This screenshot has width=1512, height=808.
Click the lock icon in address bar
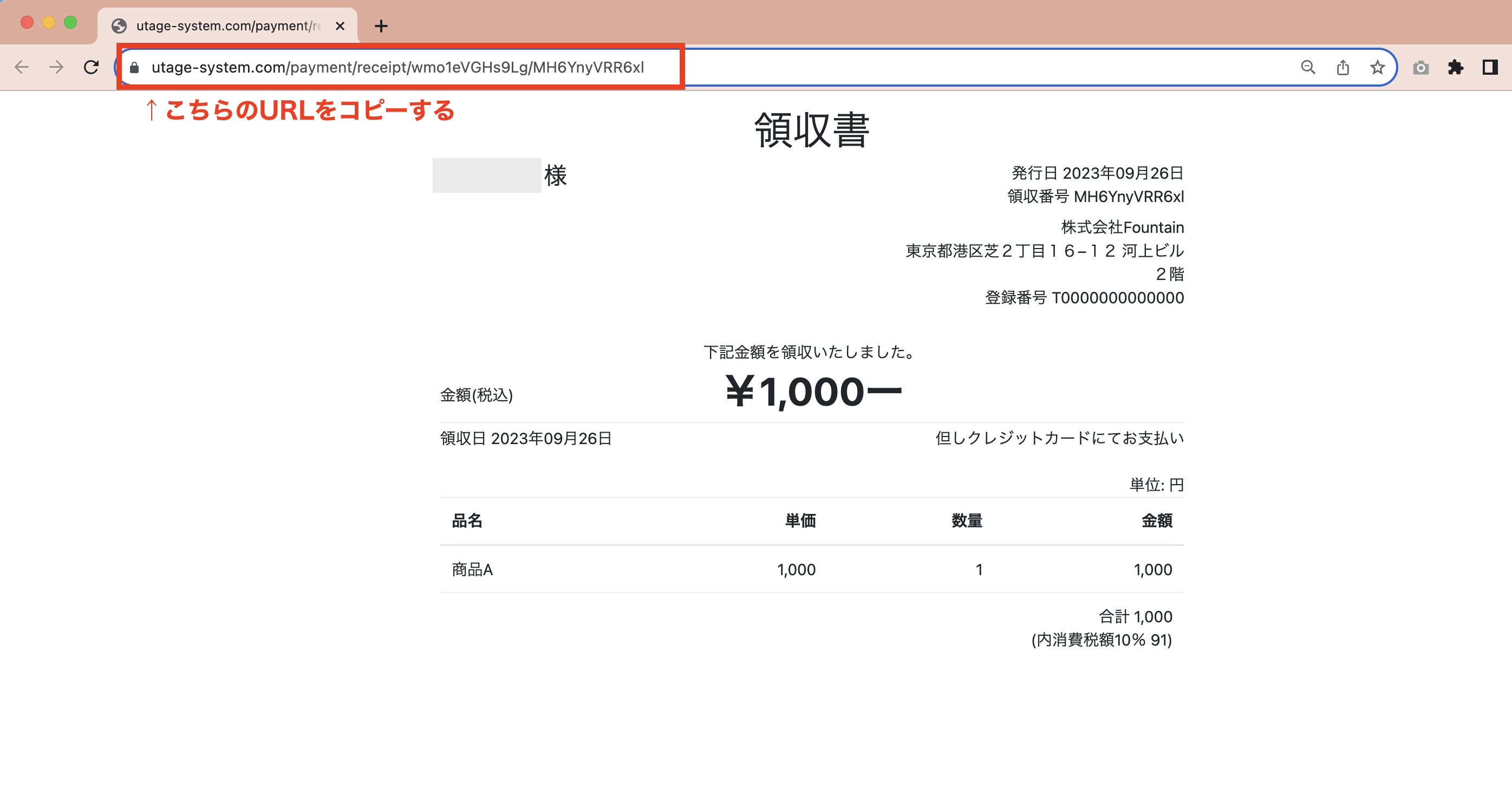pos(134,68)
